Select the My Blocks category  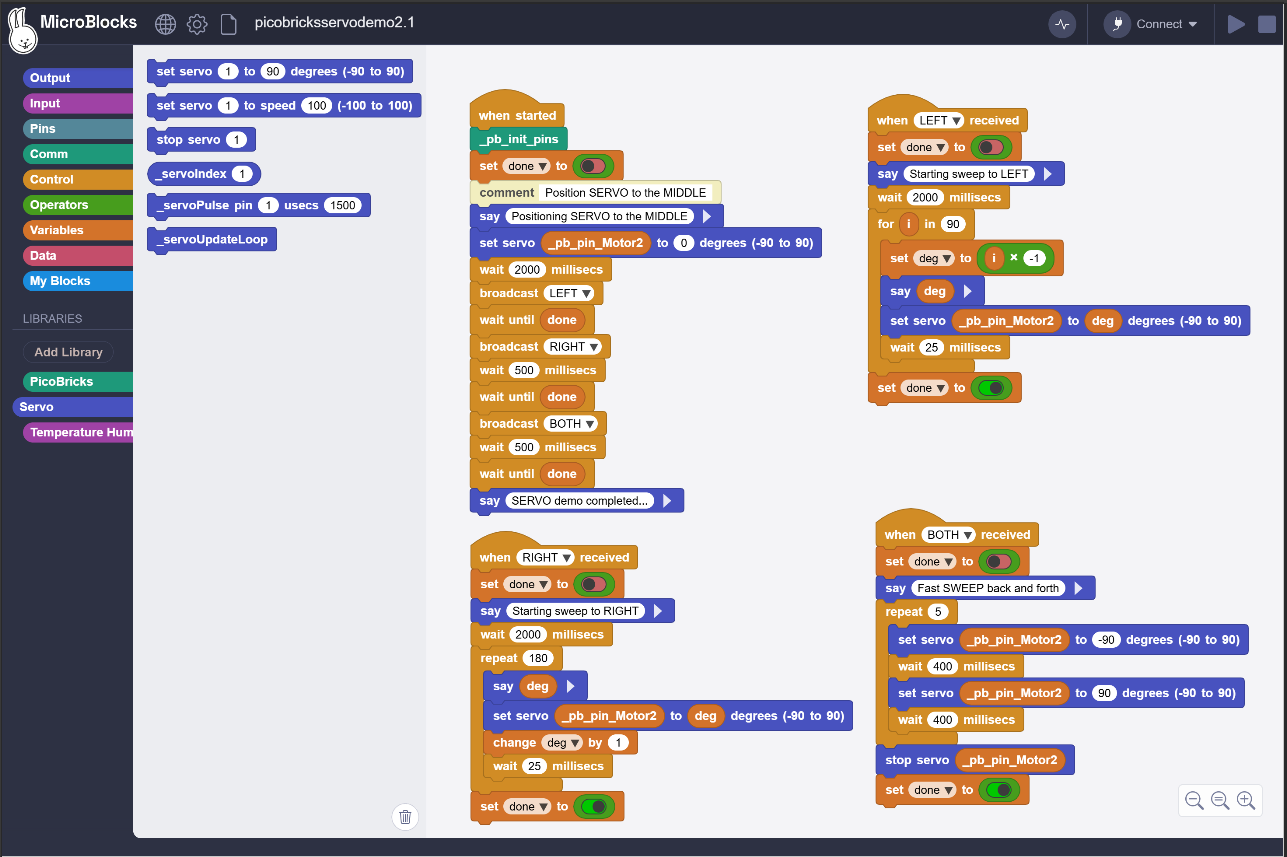(x=78, y=281)
